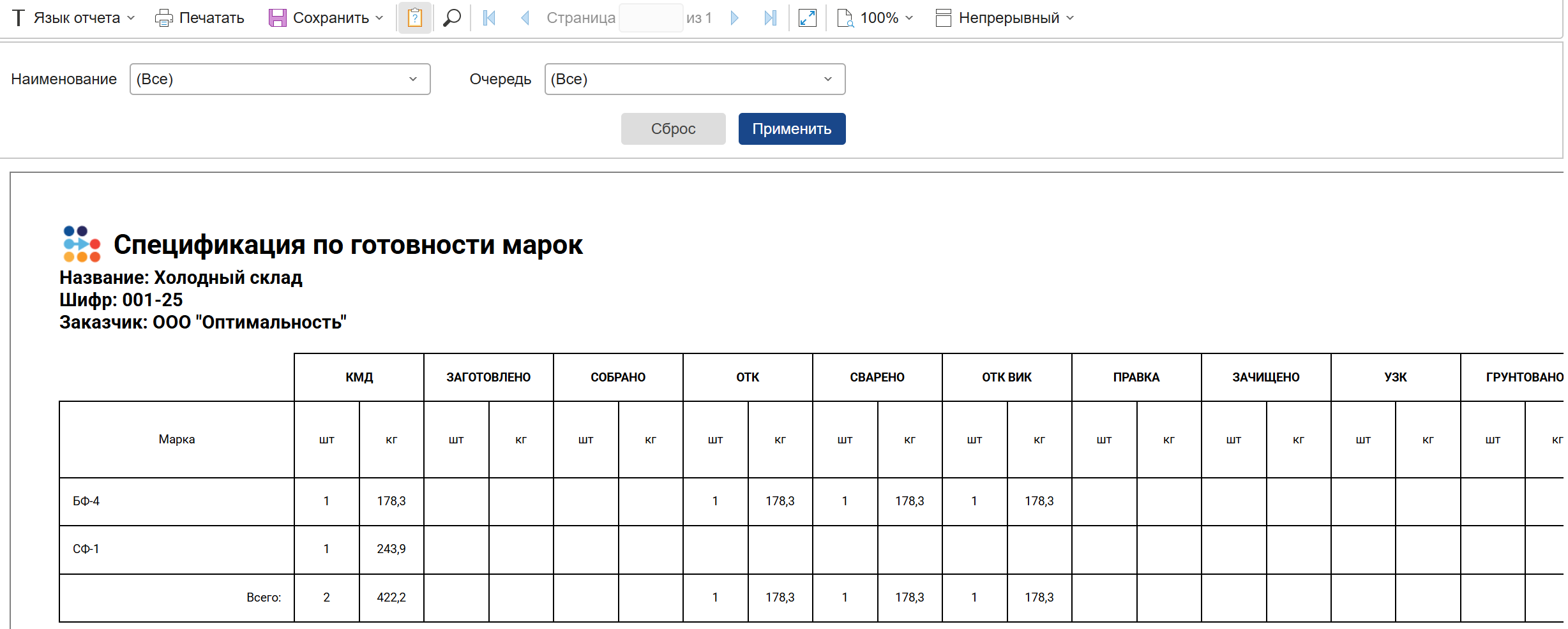This screenshot has height=629, width=1568.
Task: Click the СВАРЕНО column header
Action: pos(878,377)
